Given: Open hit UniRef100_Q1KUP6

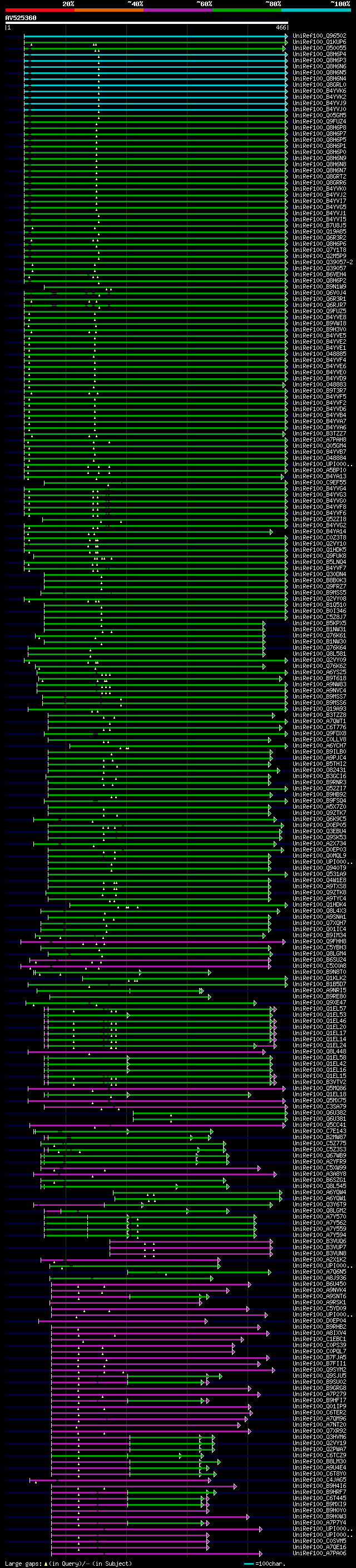Looking at the screenshot, I should pos(319,42).
